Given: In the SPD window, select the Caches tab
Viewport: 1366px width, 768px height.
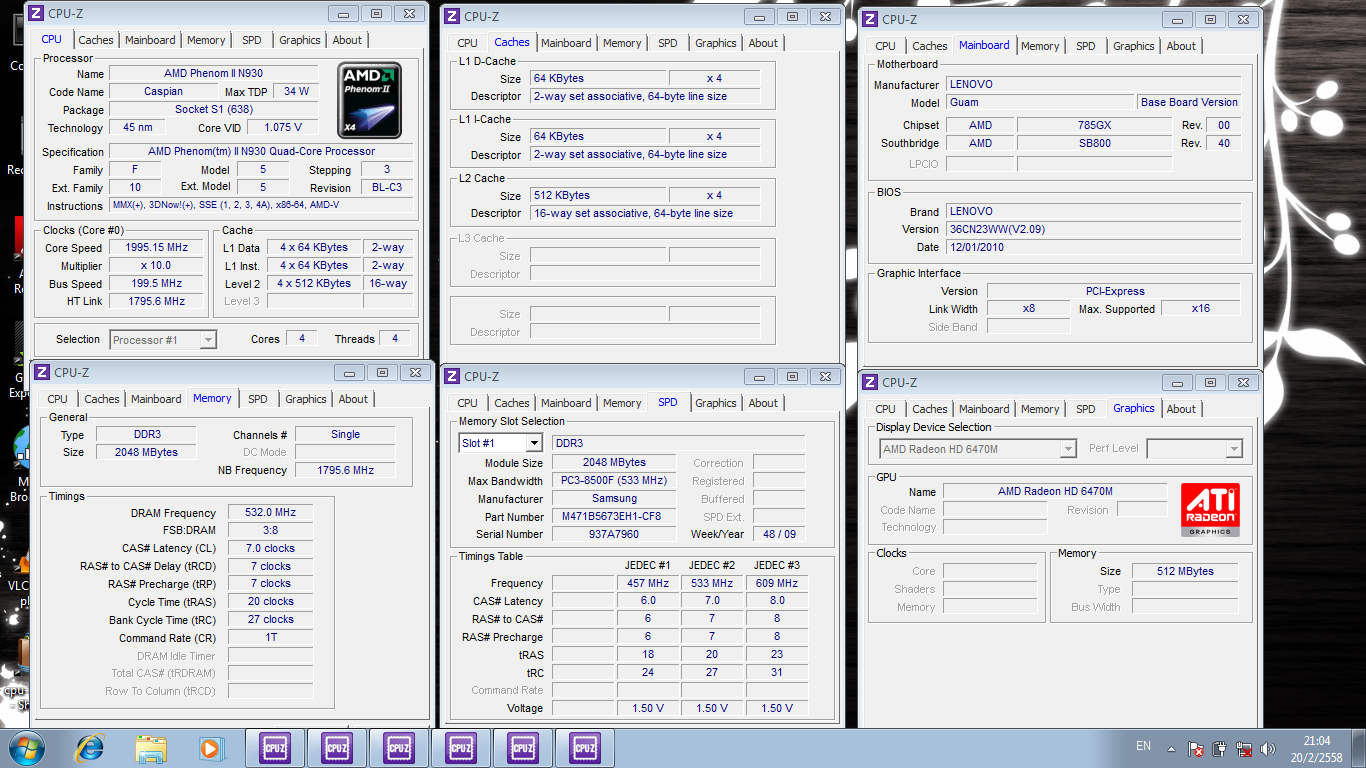Looking at the screenshot, I should 512,403.
